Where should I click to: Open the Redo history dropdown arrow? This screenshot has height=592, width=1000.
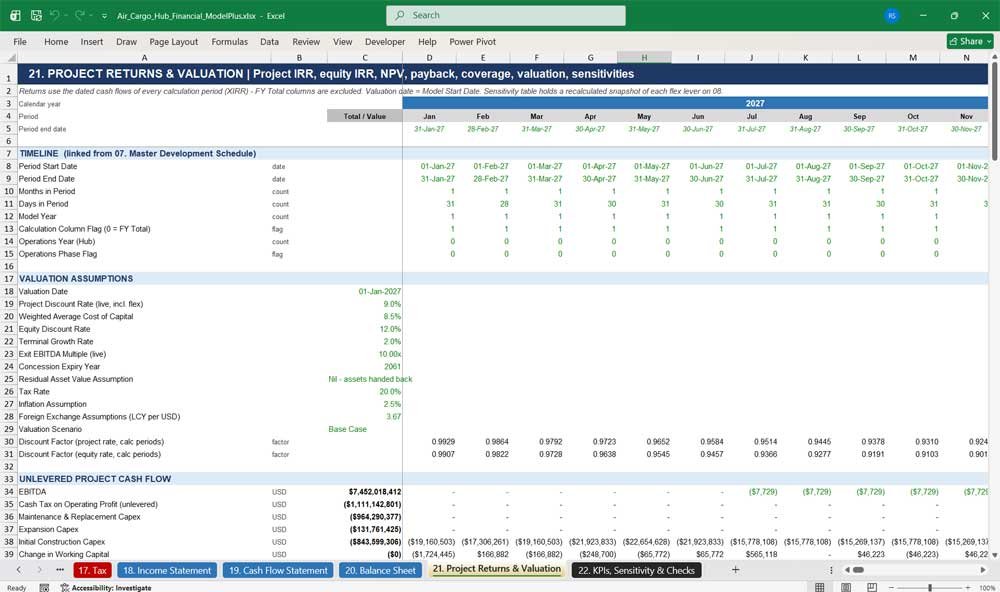click(x=91, y=15)
